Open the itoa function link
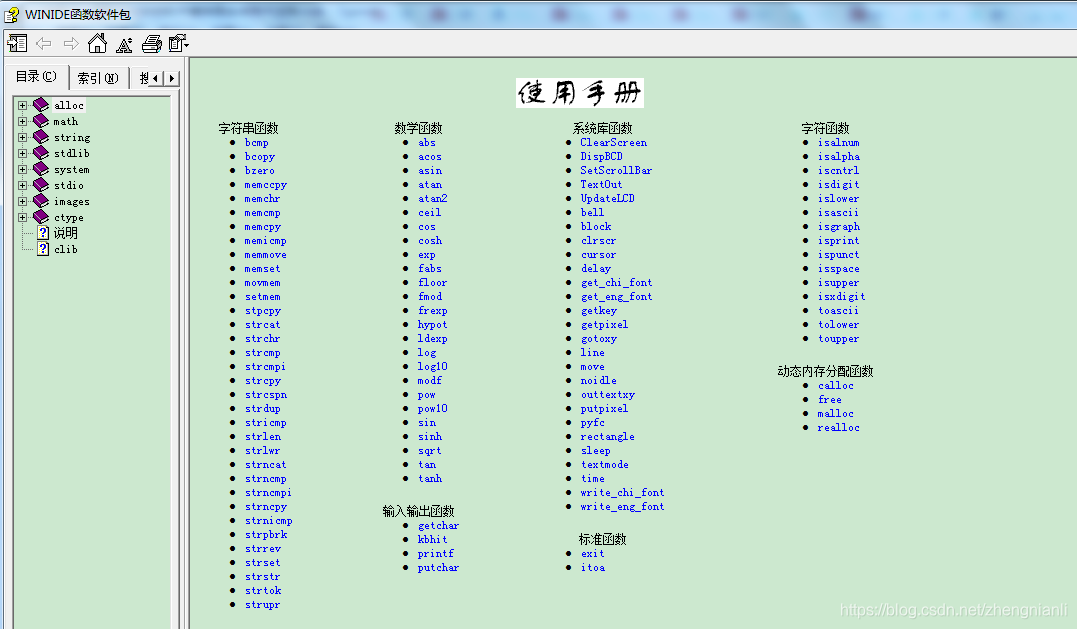1077x629 pixels. (x=593, y=568)
